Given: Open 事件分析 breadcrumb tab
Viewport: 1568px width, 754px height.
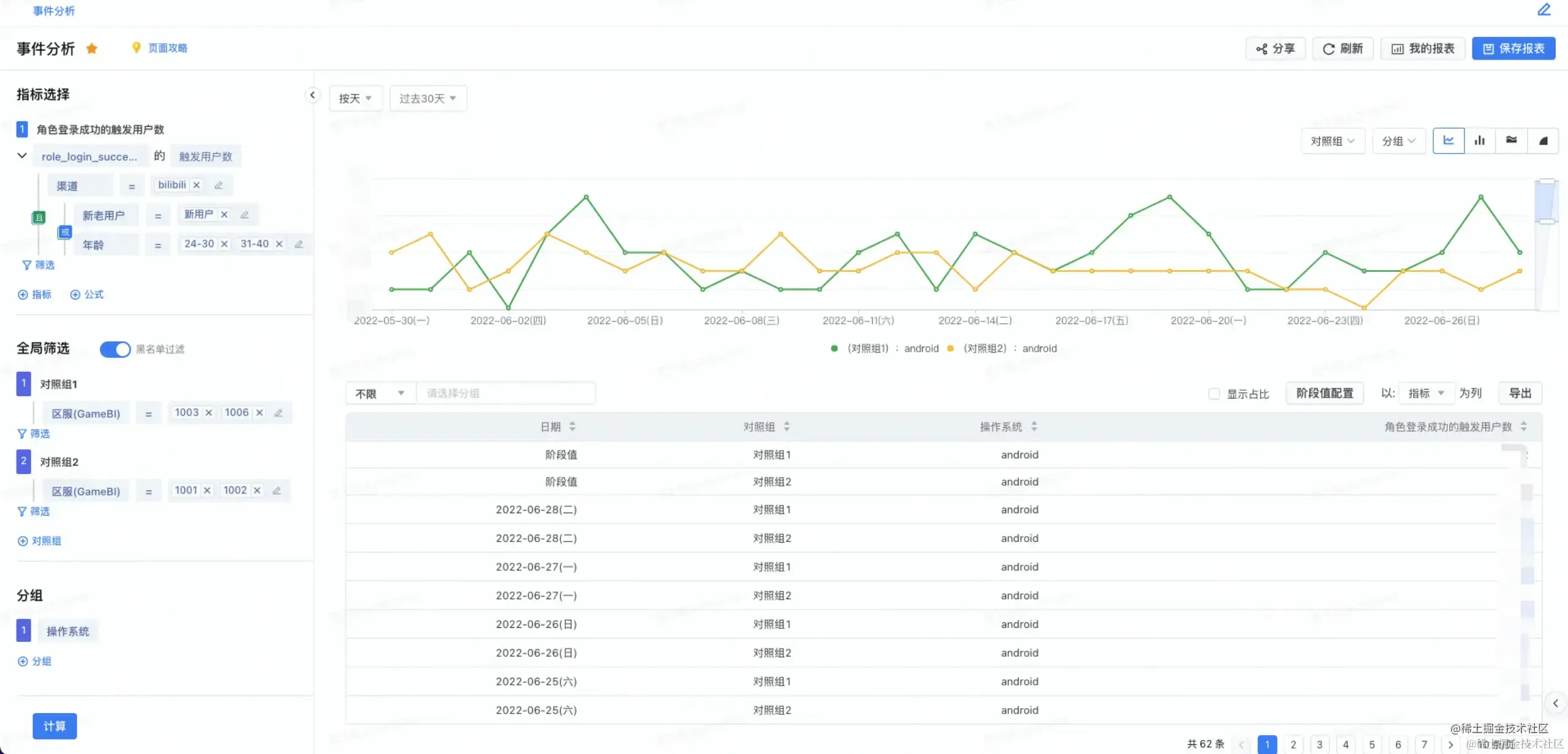Looking at the screenshot, I should [x=54, y=11].
